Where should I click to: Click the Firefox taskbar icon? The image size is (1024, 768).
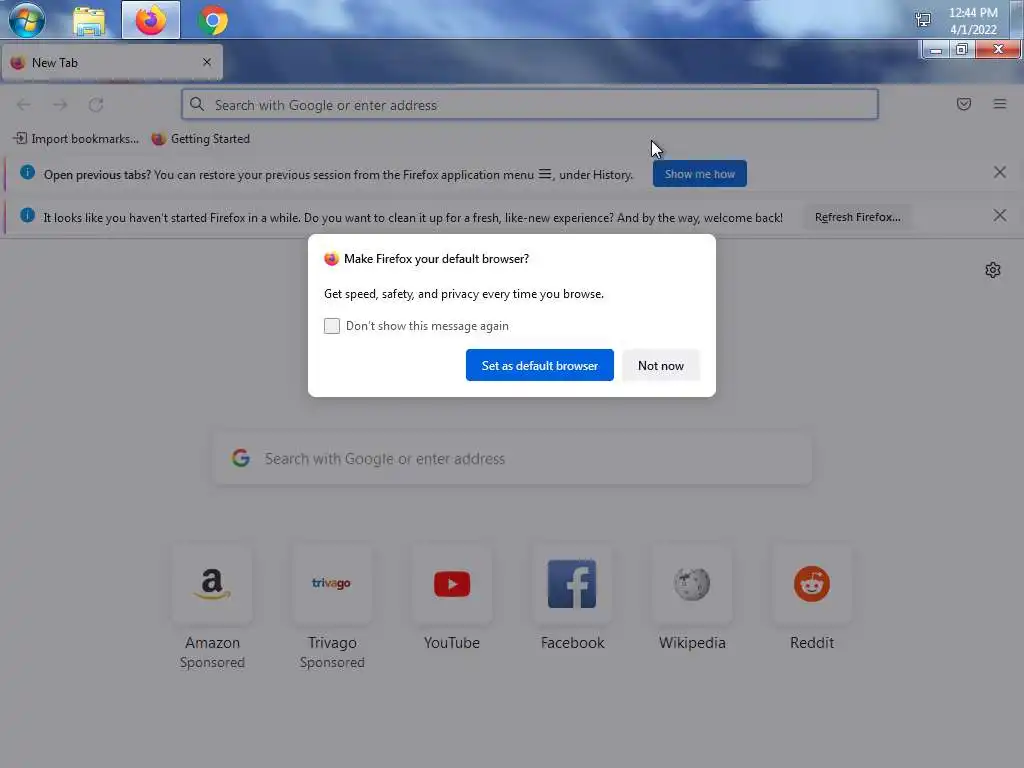pos(151,20)
